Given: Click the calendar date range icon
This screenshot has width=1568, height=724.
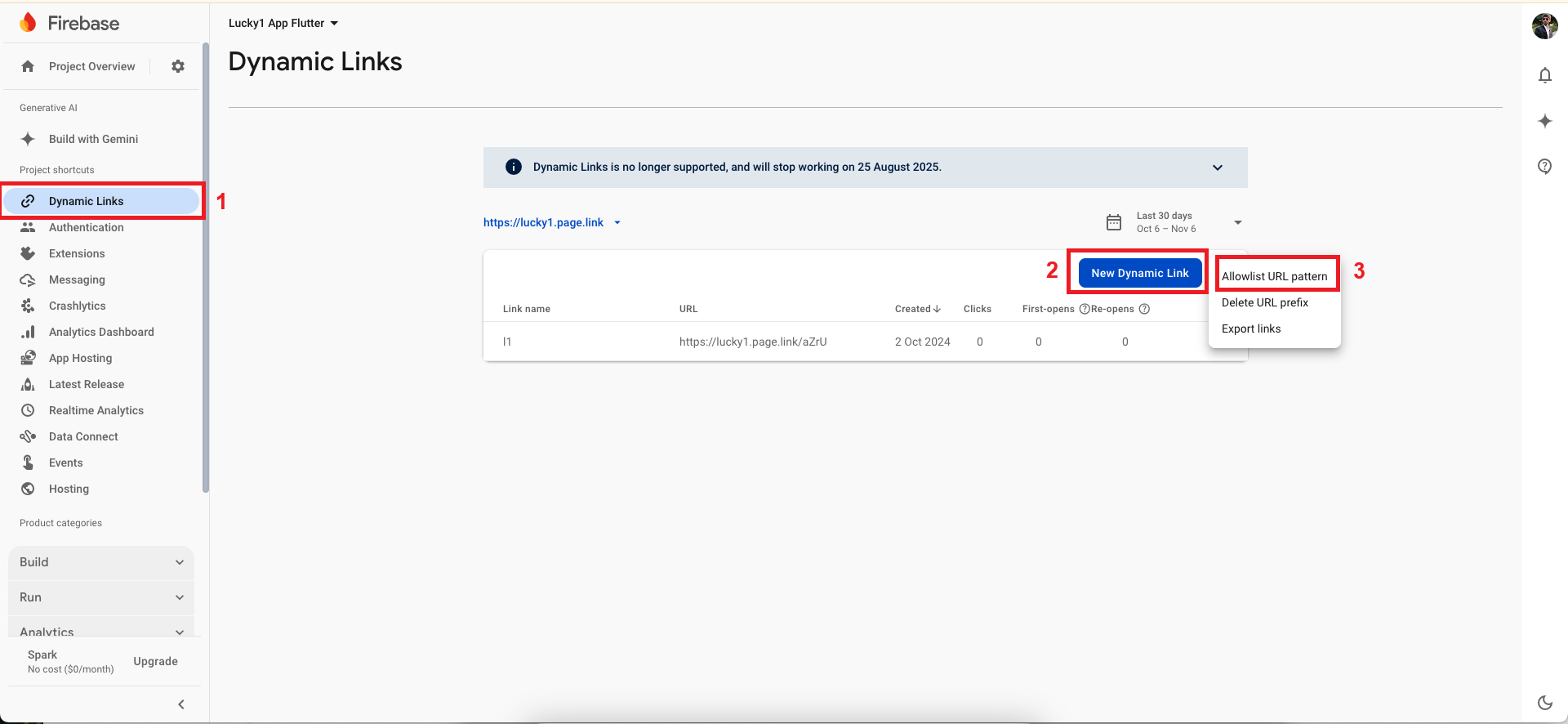Looking at the screenshot, I should coord(1114,222).
